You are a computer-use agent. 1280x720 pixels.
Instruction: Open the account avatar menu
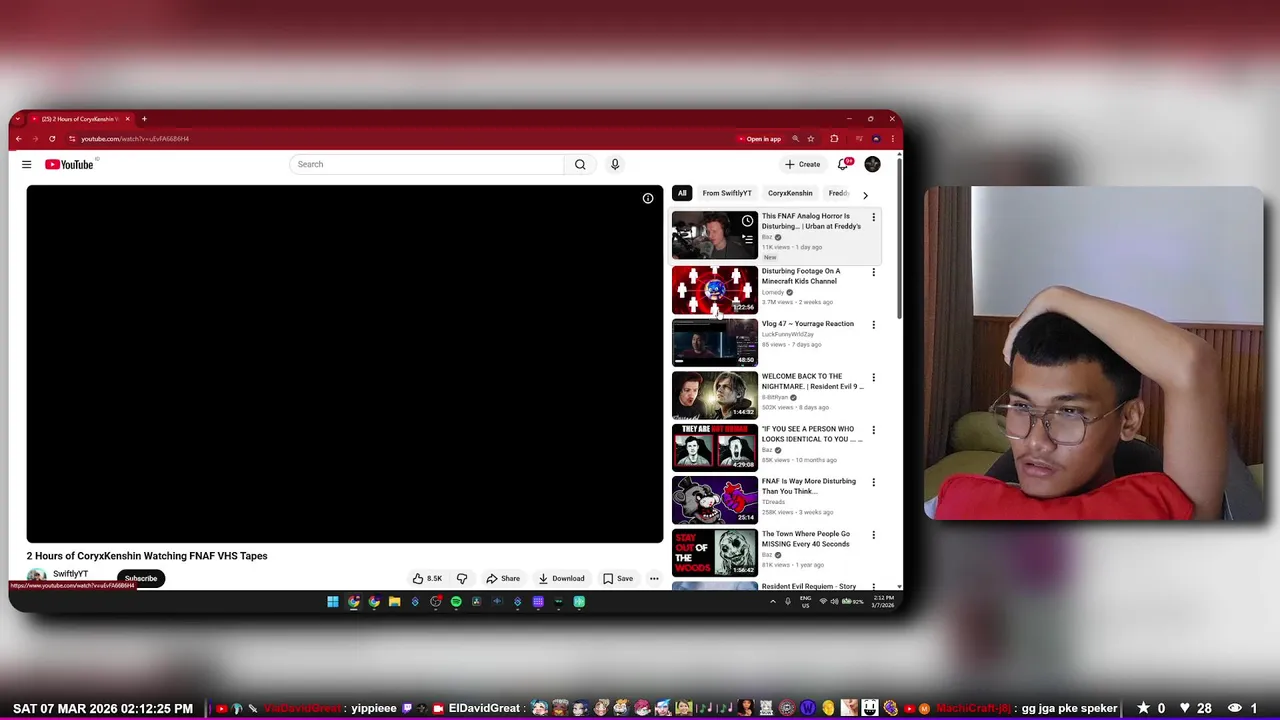[x=872, y=164]
